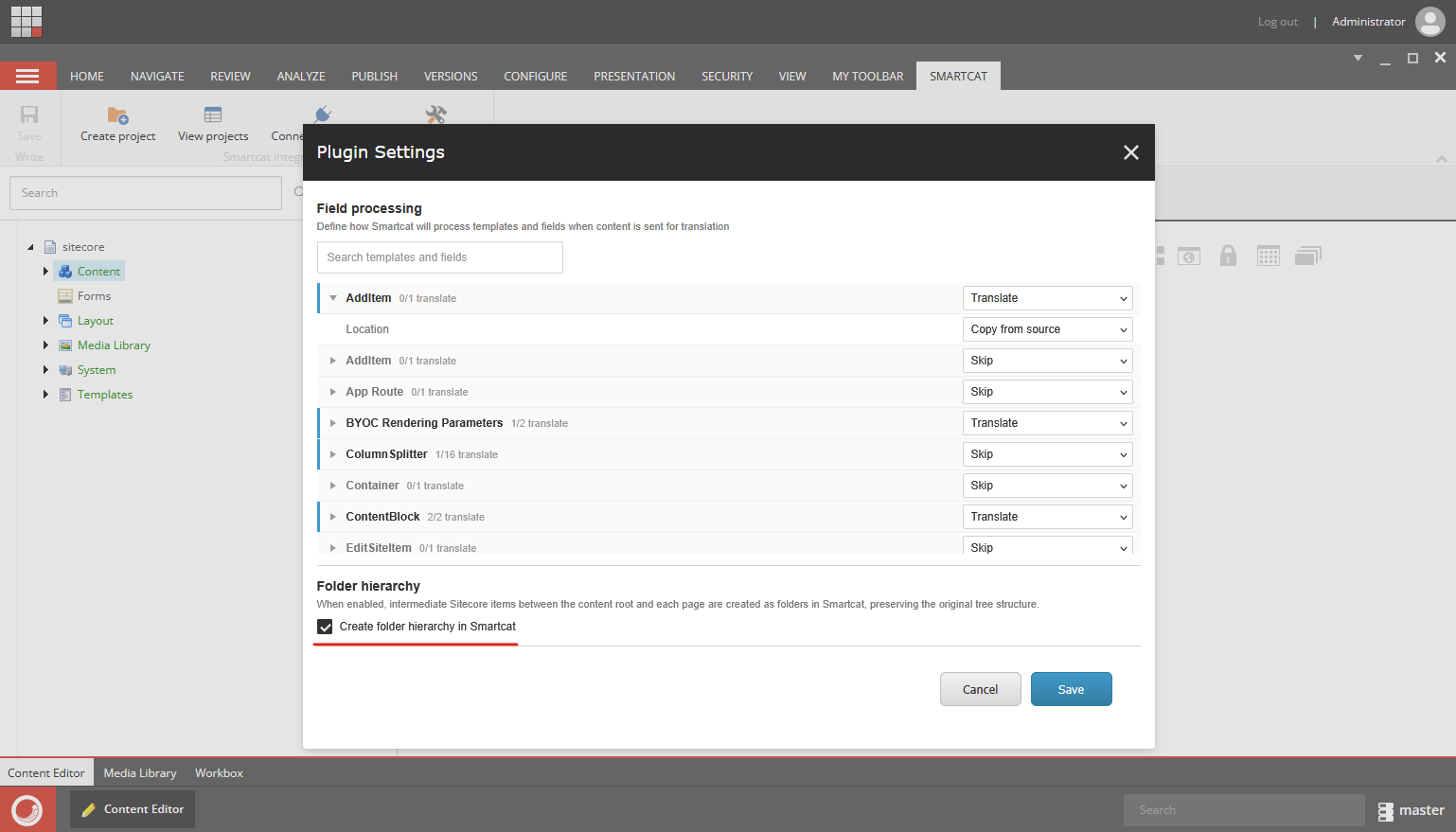Screen dimensions: 1456x832
Task: Click the View projects table icon
Action: (213, 115)
